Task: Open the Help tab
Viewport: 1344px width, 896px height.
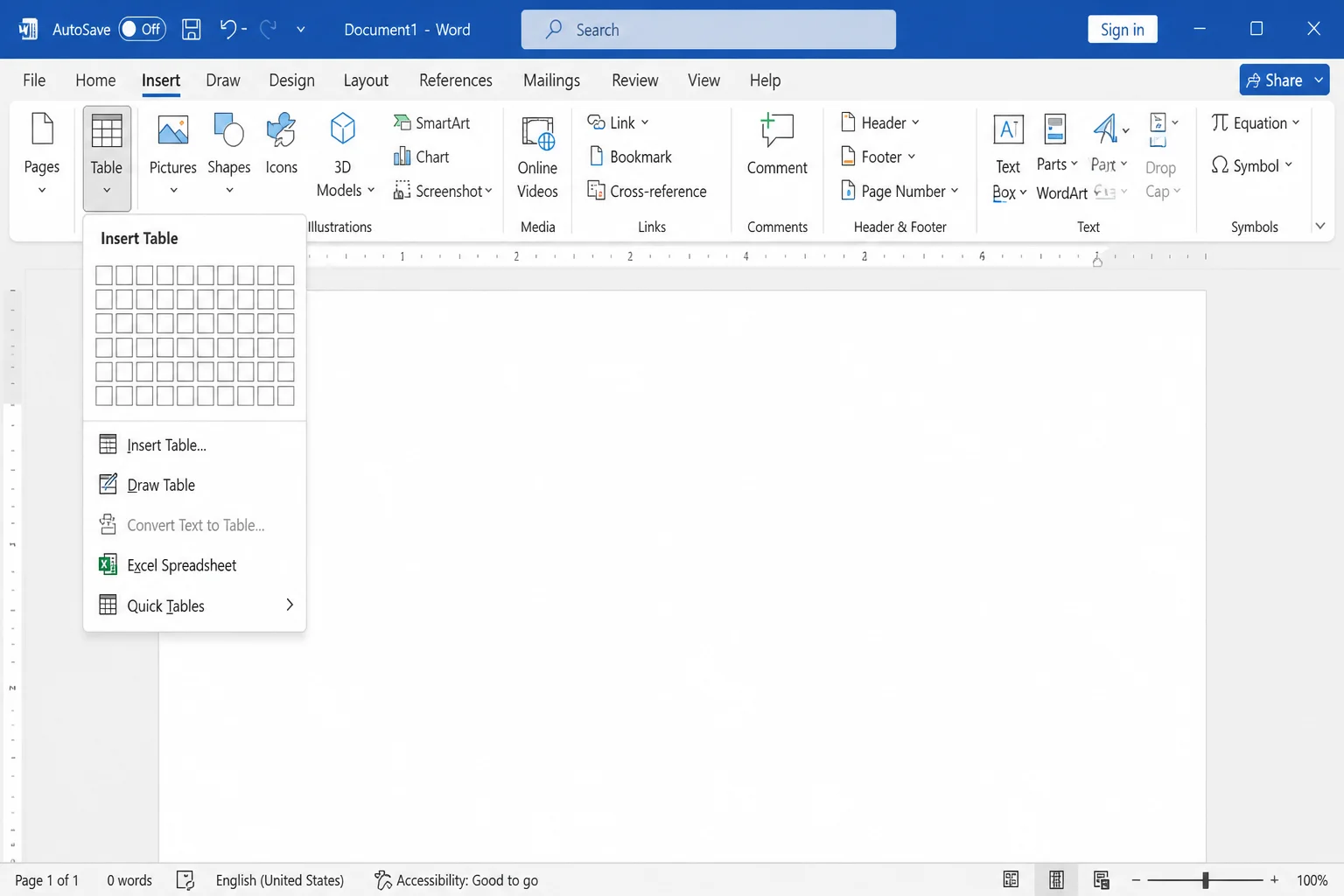Action: tap(765, 80)
